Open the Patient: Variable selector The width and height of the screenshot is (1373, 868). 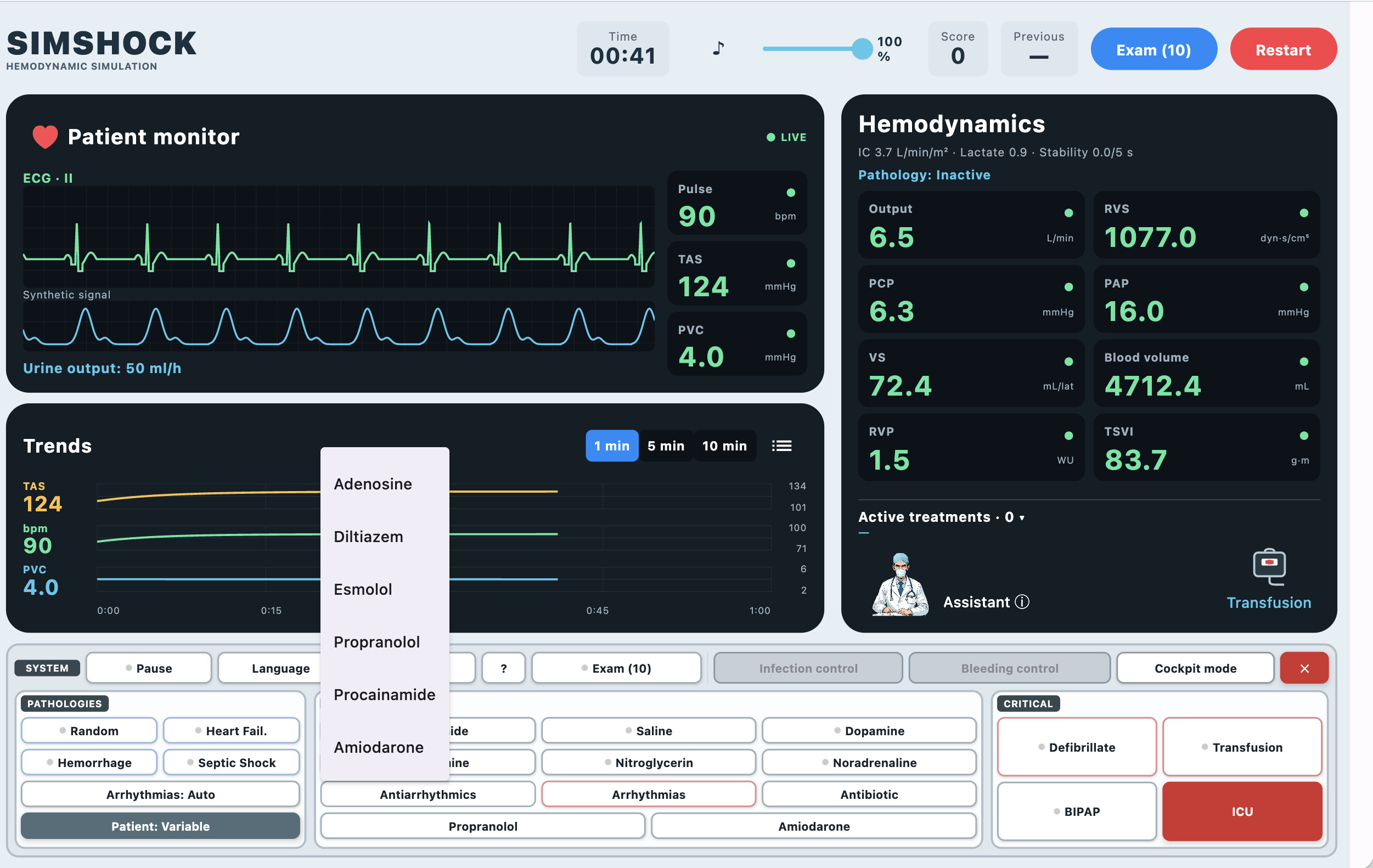(x=160, y=826)
